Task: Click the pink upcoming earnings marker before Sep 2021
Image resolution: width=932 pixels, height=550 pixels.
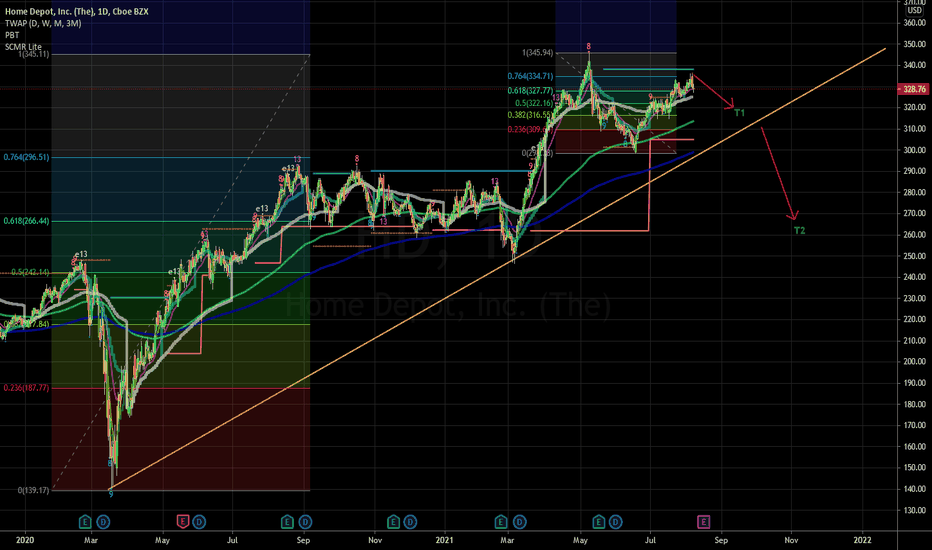Action: pyautogui.click(x=703, y=522)
